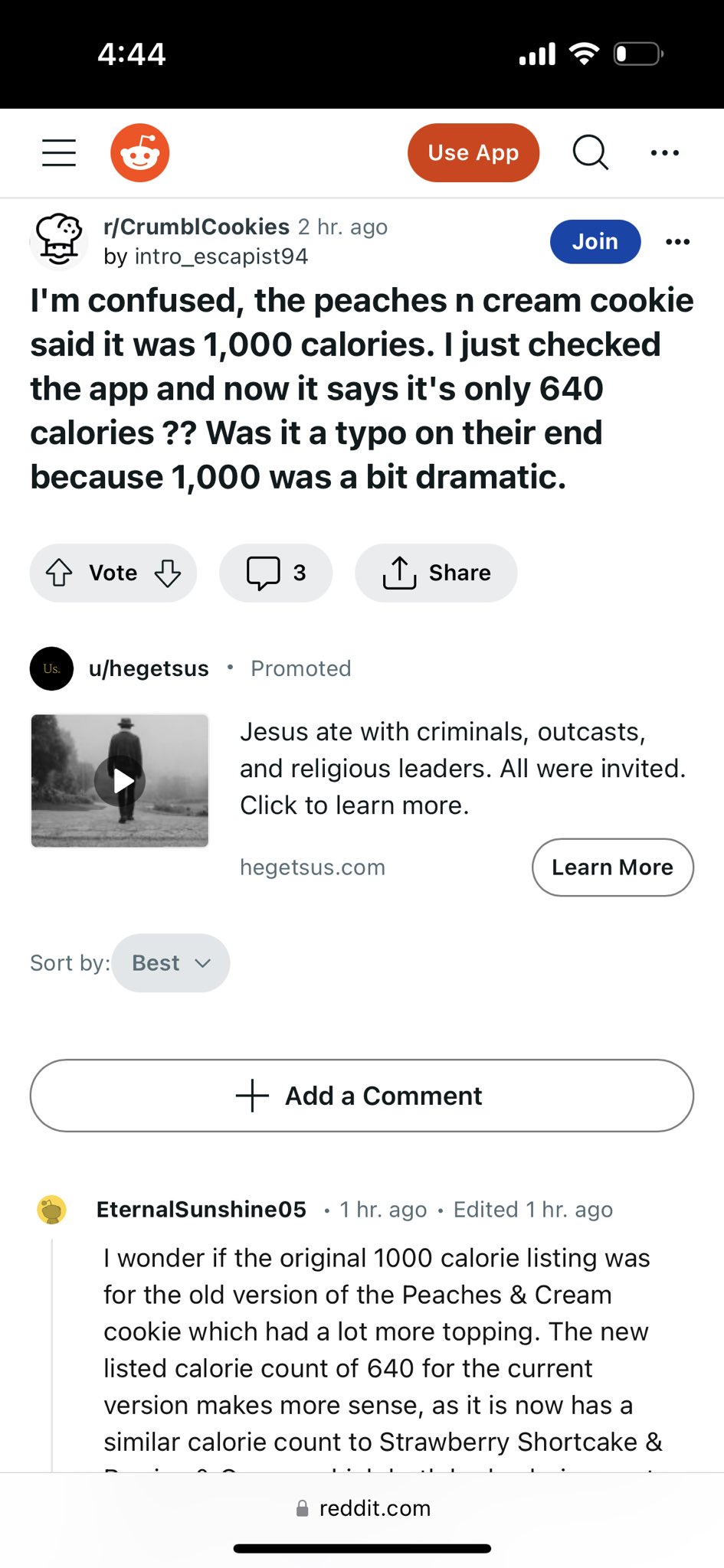Downvote the peaches n cream post
This screenshot has height=1568, width=724.
168,573
